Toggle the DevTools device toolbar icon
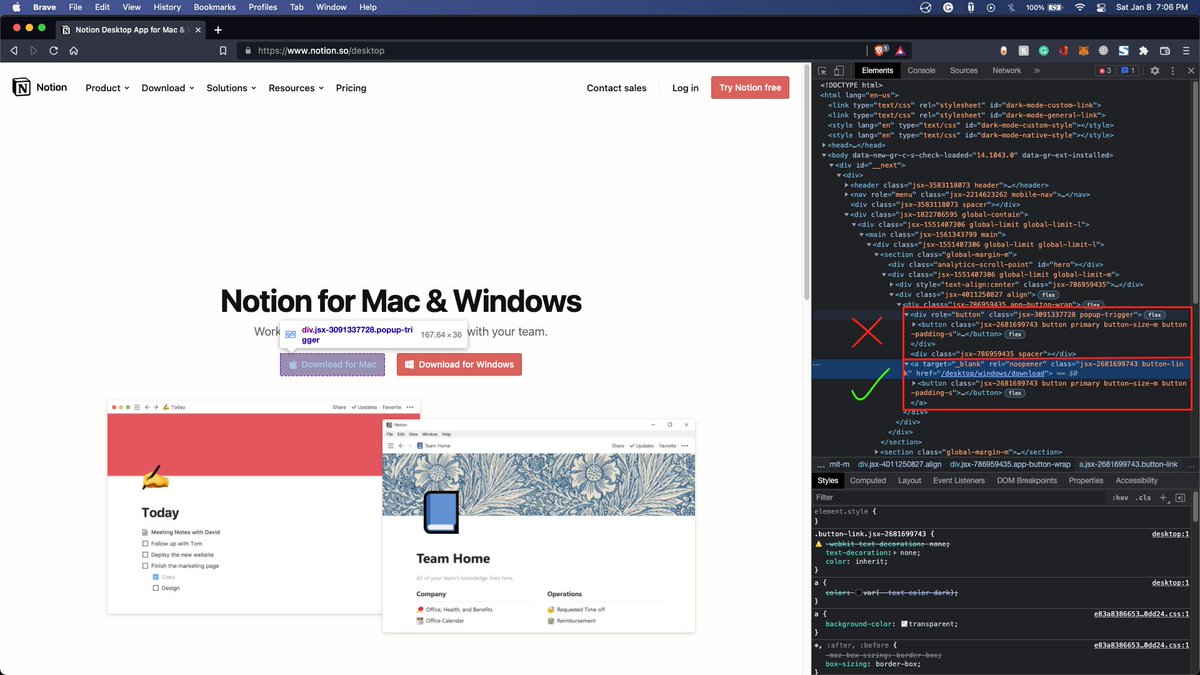This screenshot has height=675, width=1200. coord(839,71)
